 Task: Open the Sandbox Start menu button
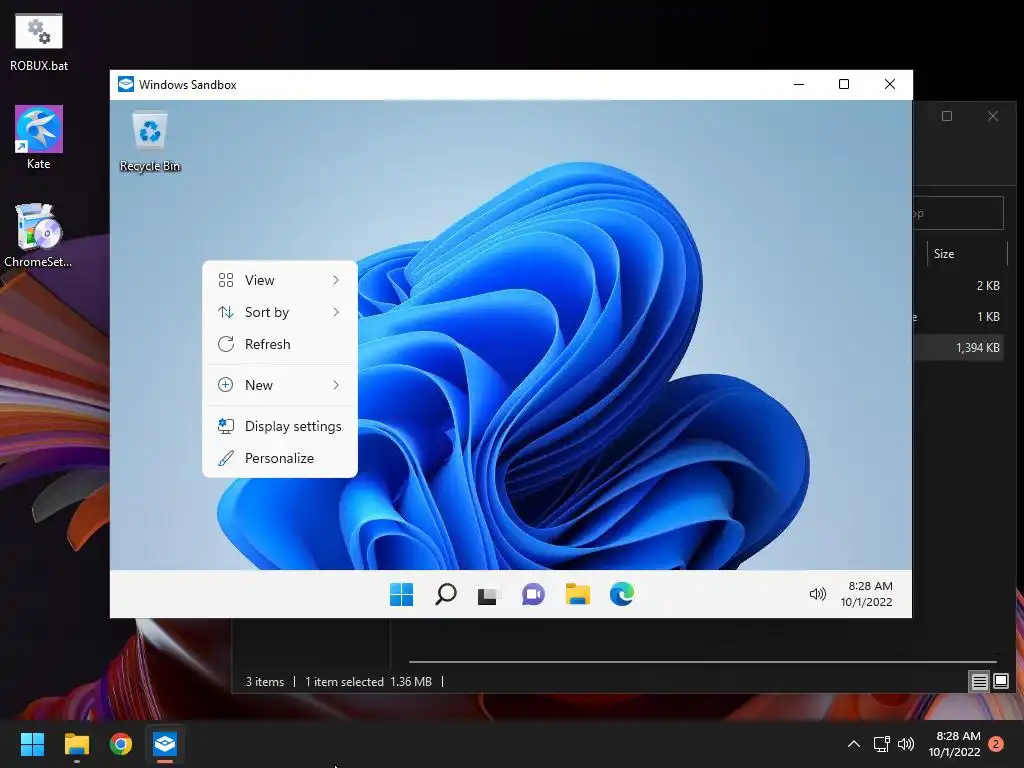click(x=401, y=594)
